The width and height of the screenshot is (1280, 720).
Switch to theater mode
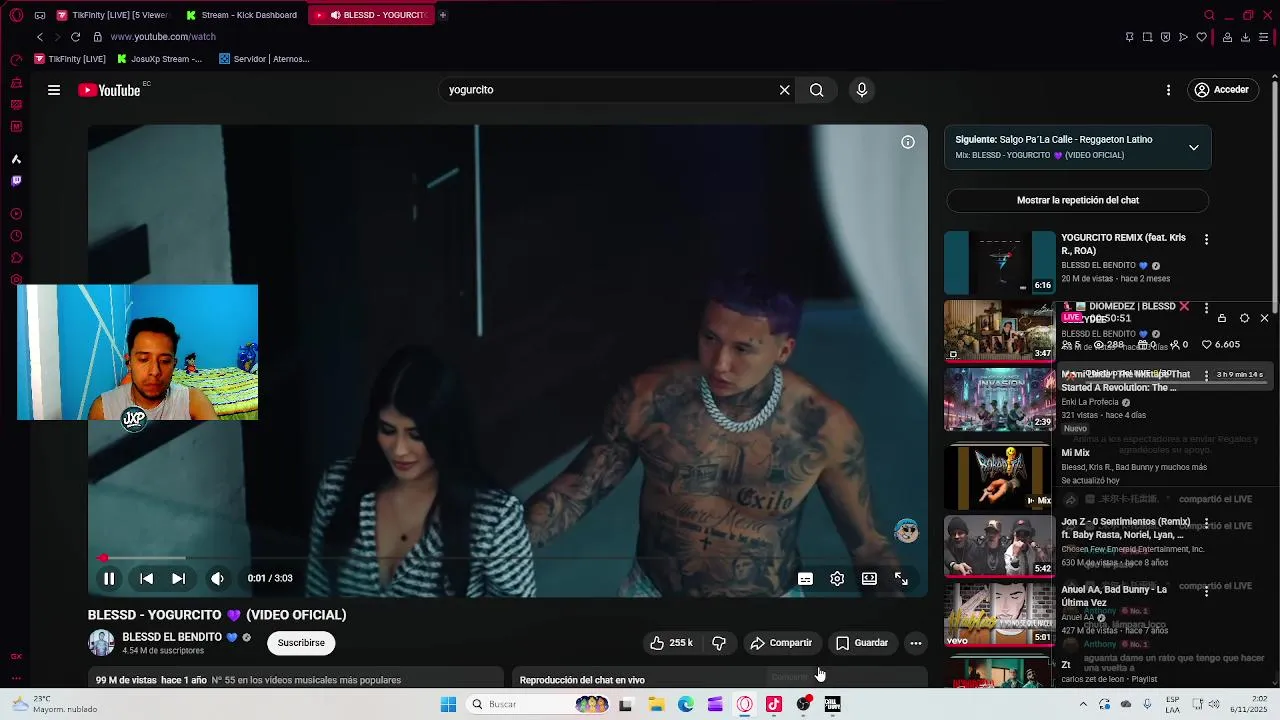(869, 578)
